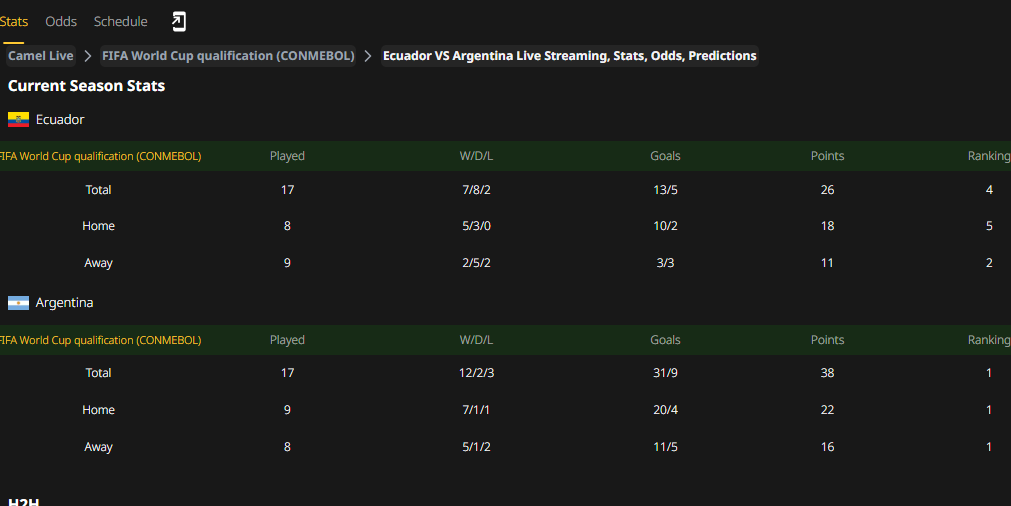Click the chevron after Camel Live breadcrumb
Screen dimensions: 1011x506
88,56
